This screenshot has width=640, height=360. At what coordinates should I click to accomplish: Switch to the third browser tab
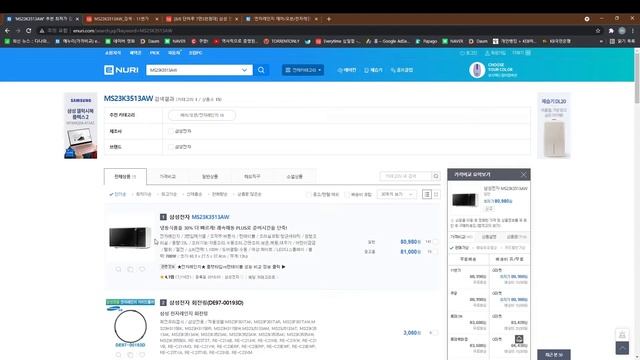coord(202,19)
